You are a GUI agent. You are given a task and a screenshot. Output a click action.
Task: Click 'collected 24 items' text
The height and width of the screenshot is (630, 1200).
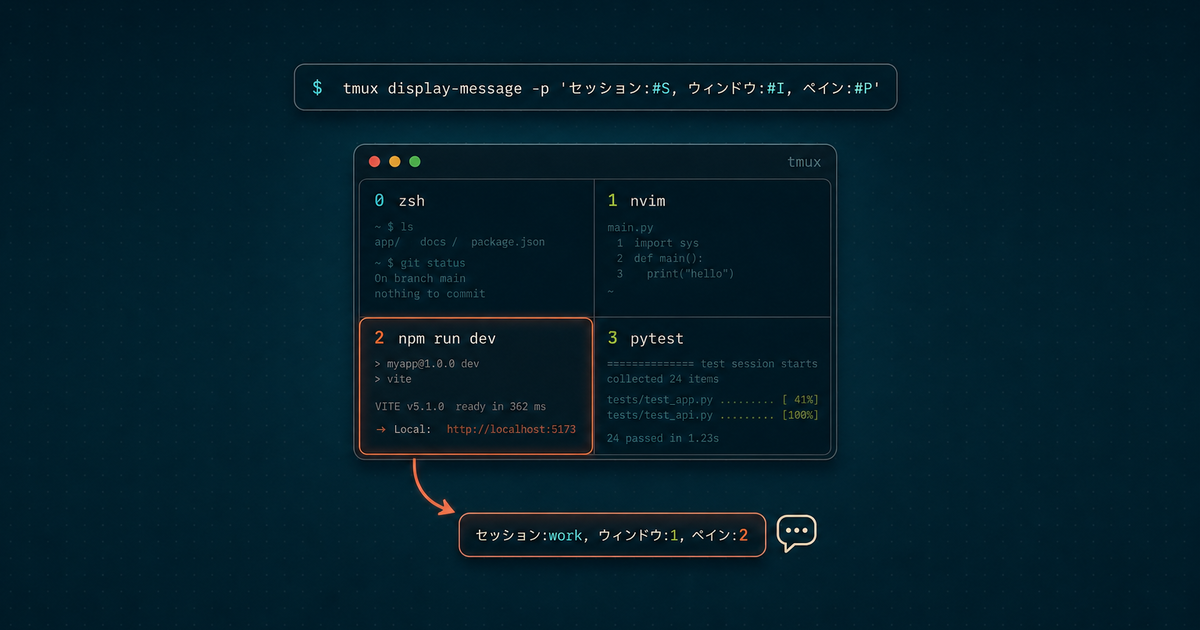(x=662, y=379)
